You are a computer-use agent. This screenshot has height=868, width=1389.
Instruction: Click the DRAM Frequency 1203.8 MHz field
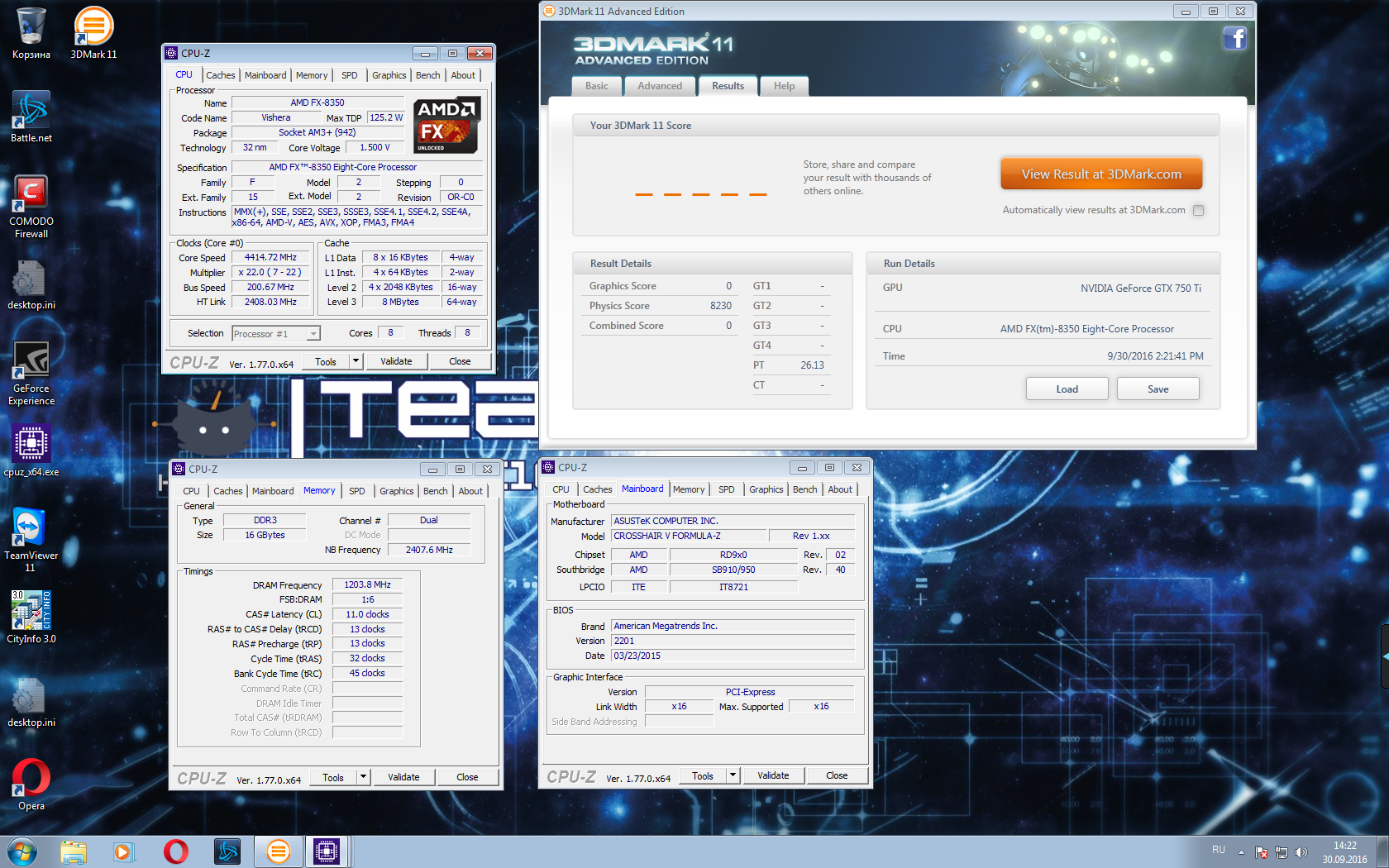(x=367, y=584)
